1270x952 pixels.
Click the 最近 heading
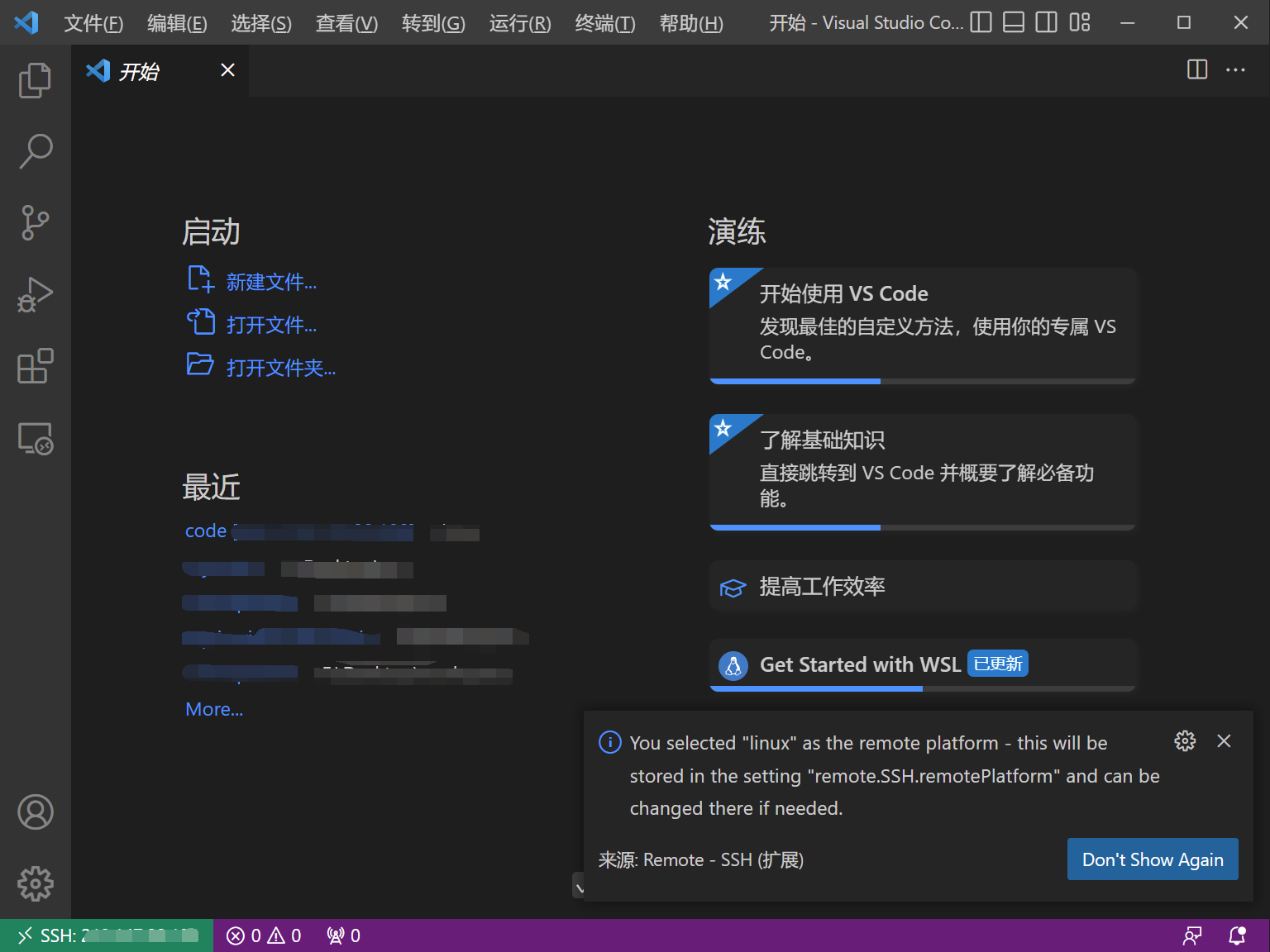click(x=211, y=487)
